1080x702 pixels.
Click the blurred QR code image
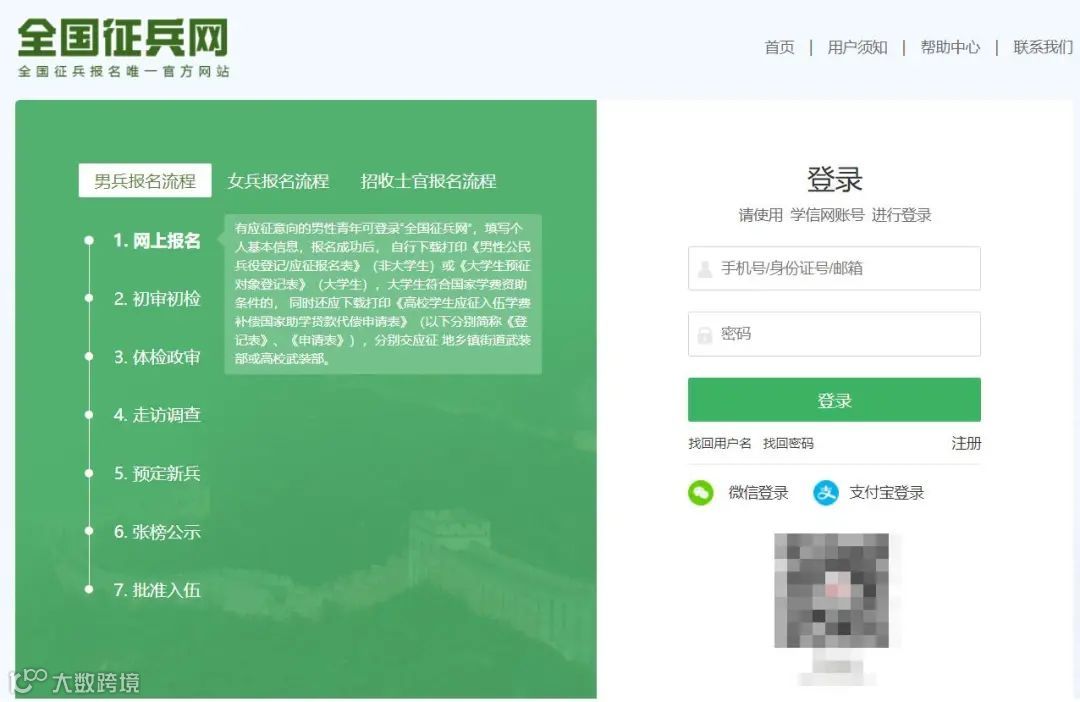[831, 590]
